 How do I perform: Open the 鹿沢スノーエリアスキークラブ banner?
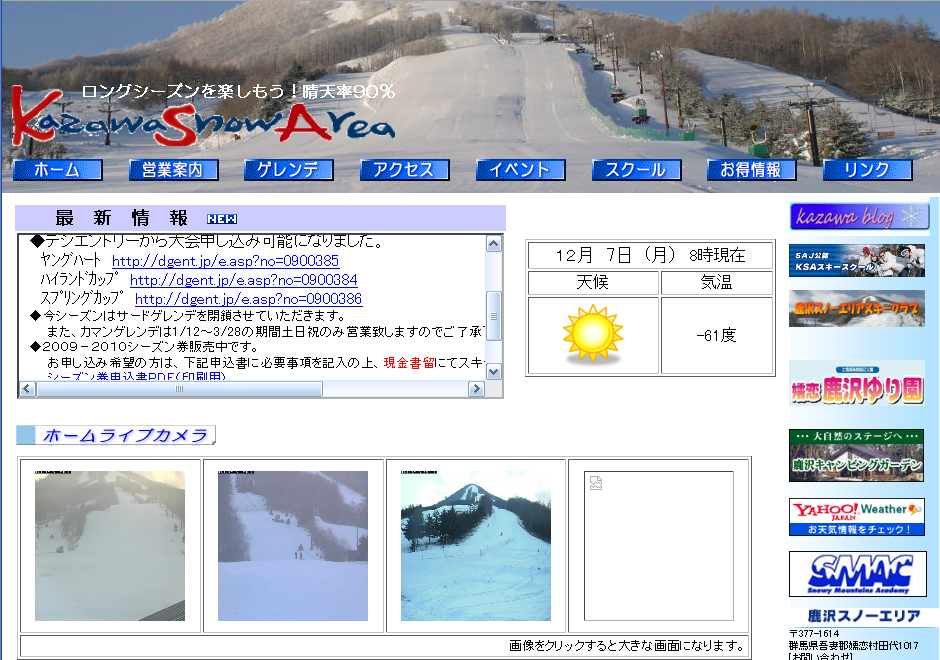pyautogui.click(x=857, y=308)
